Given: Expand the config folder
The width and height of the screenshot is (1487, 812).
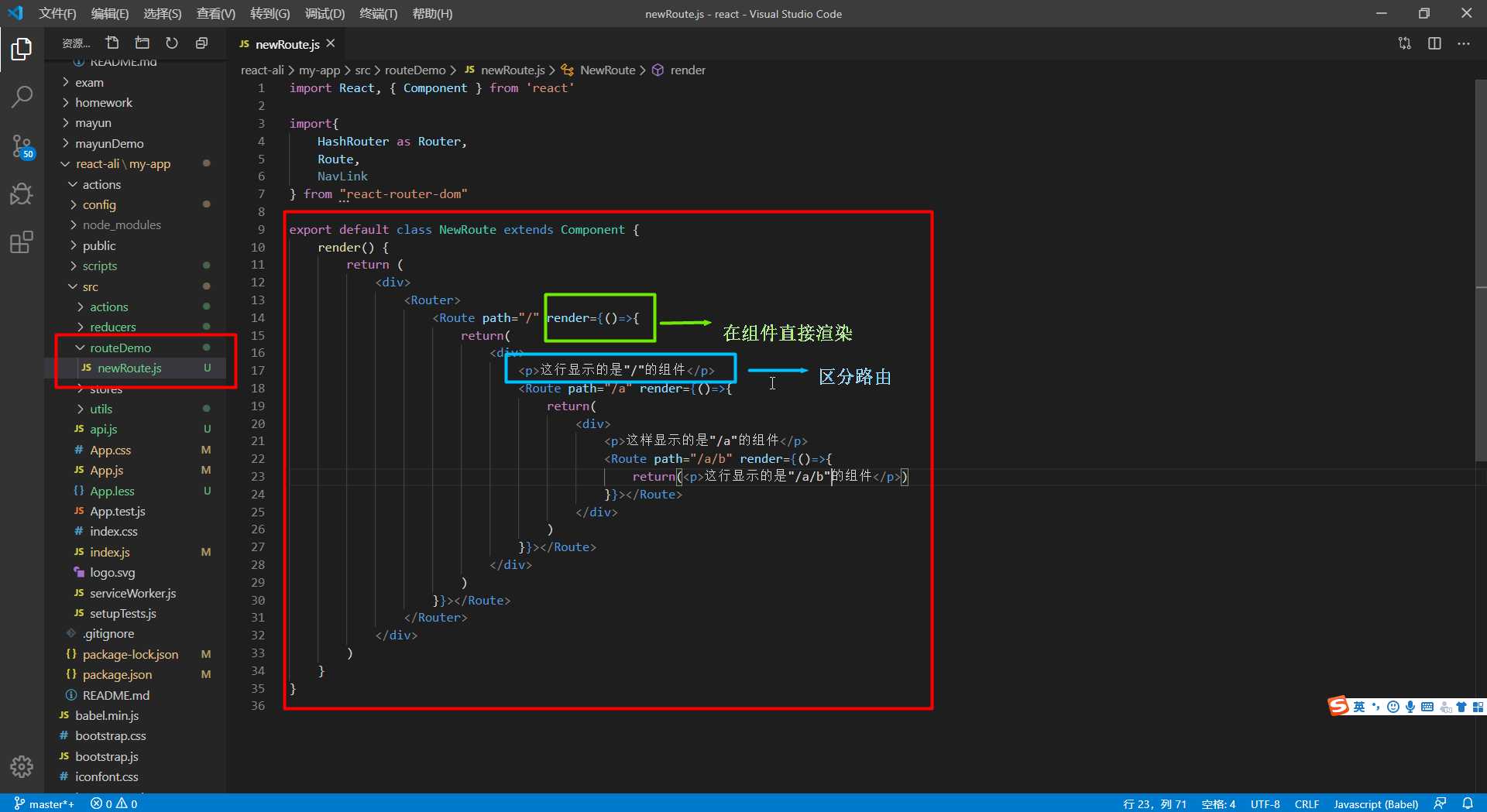Looking at the screenshot, I should [x=136, y=204].
